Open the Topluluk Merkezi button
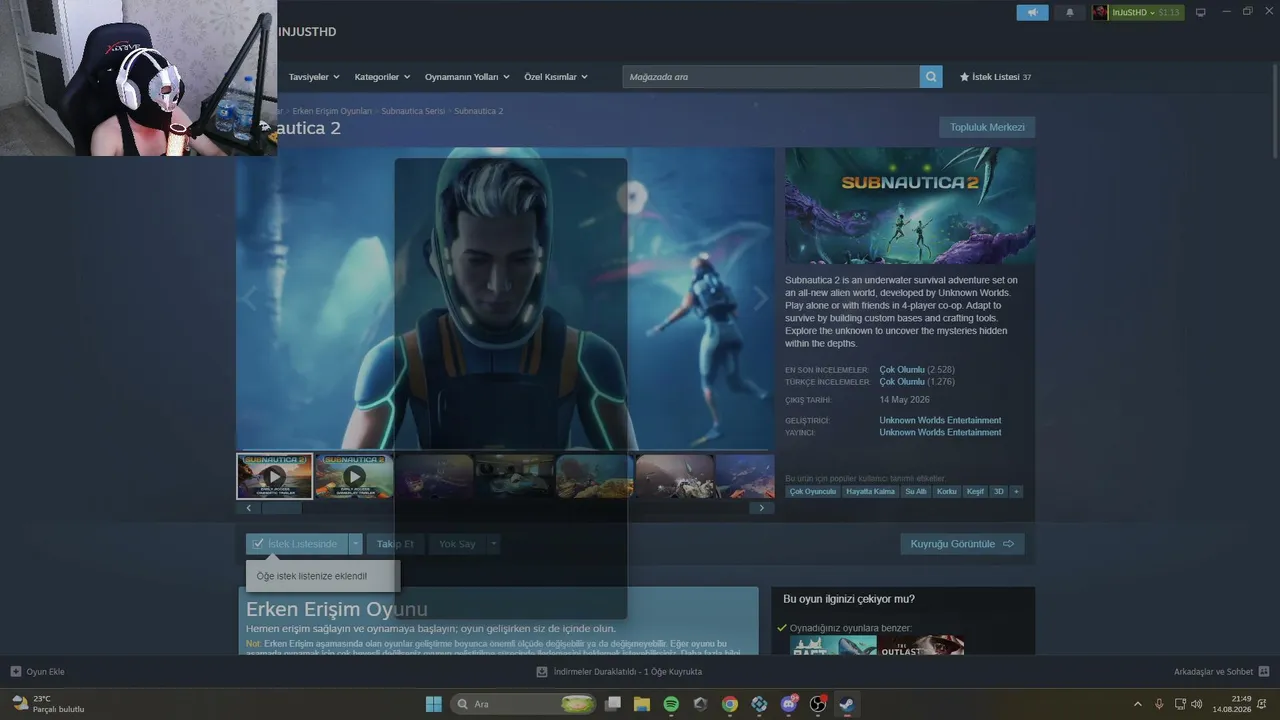1280x720 pixels. coord(987,127)
